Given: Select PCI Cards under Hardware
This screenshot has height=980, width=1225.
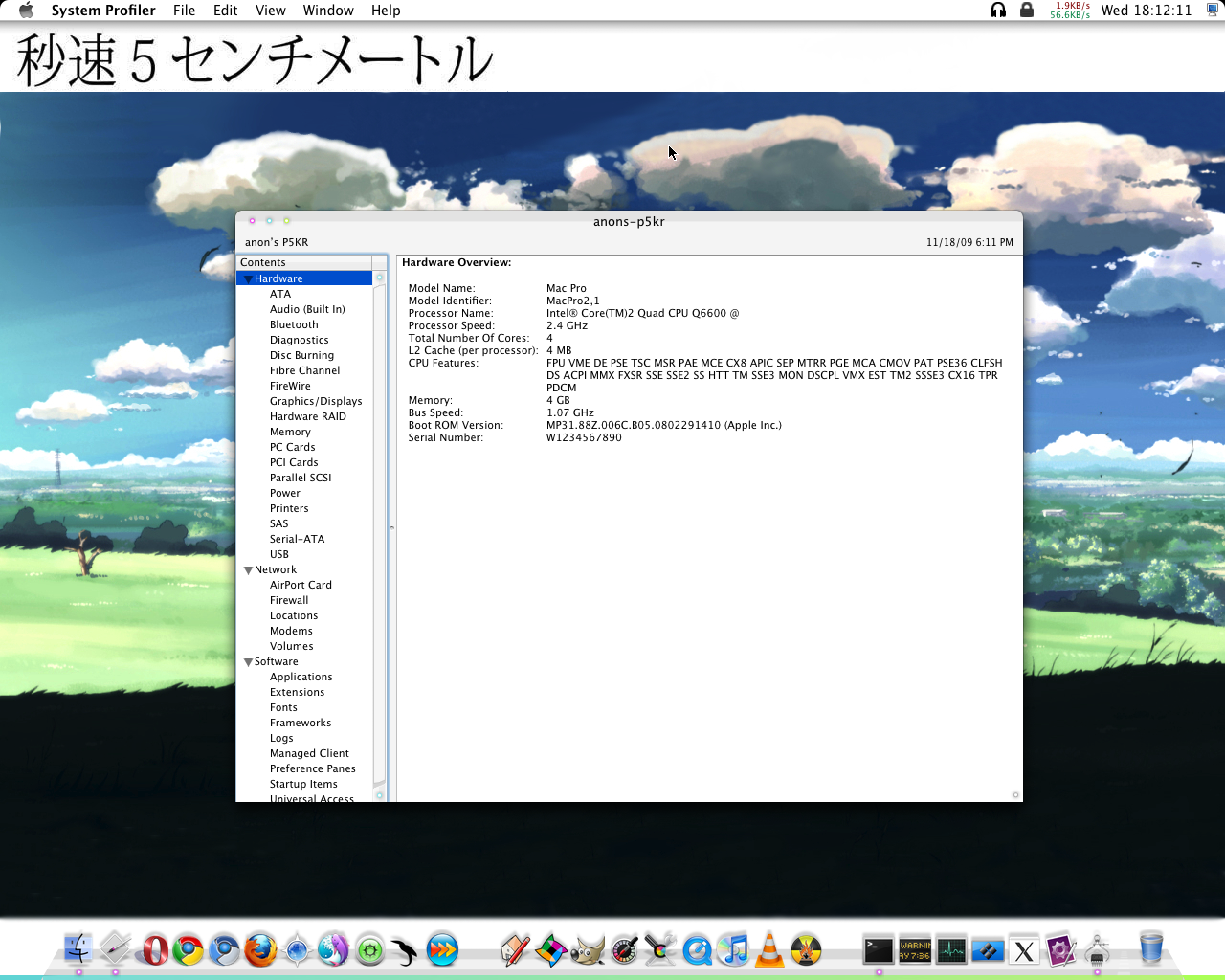Looking at the screenshot, I should pyautogui.click(x=294, y=462).
